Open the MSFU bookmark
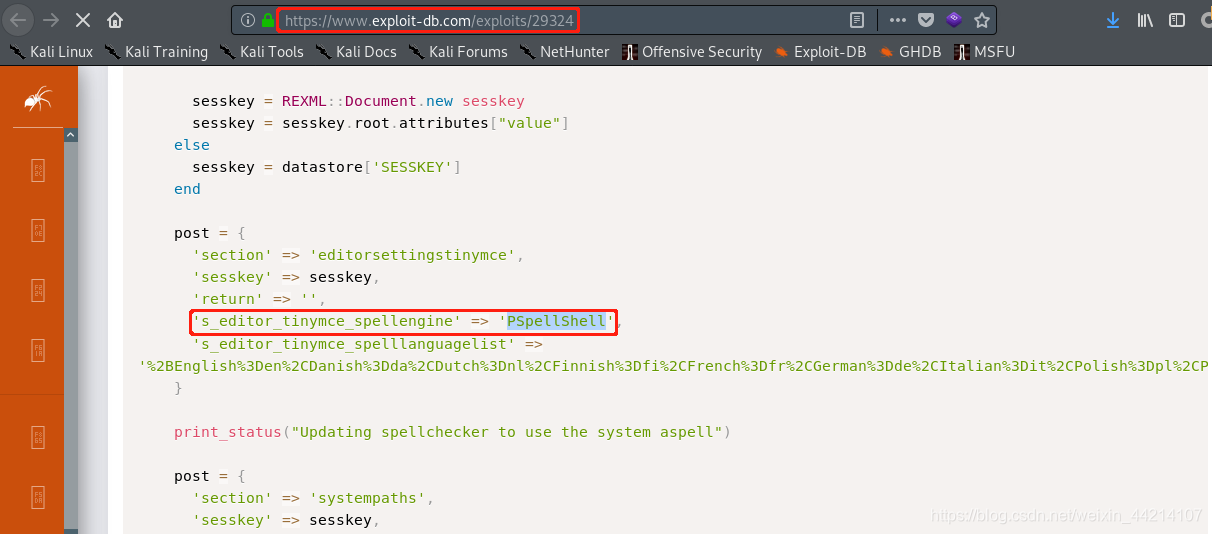 985,52
